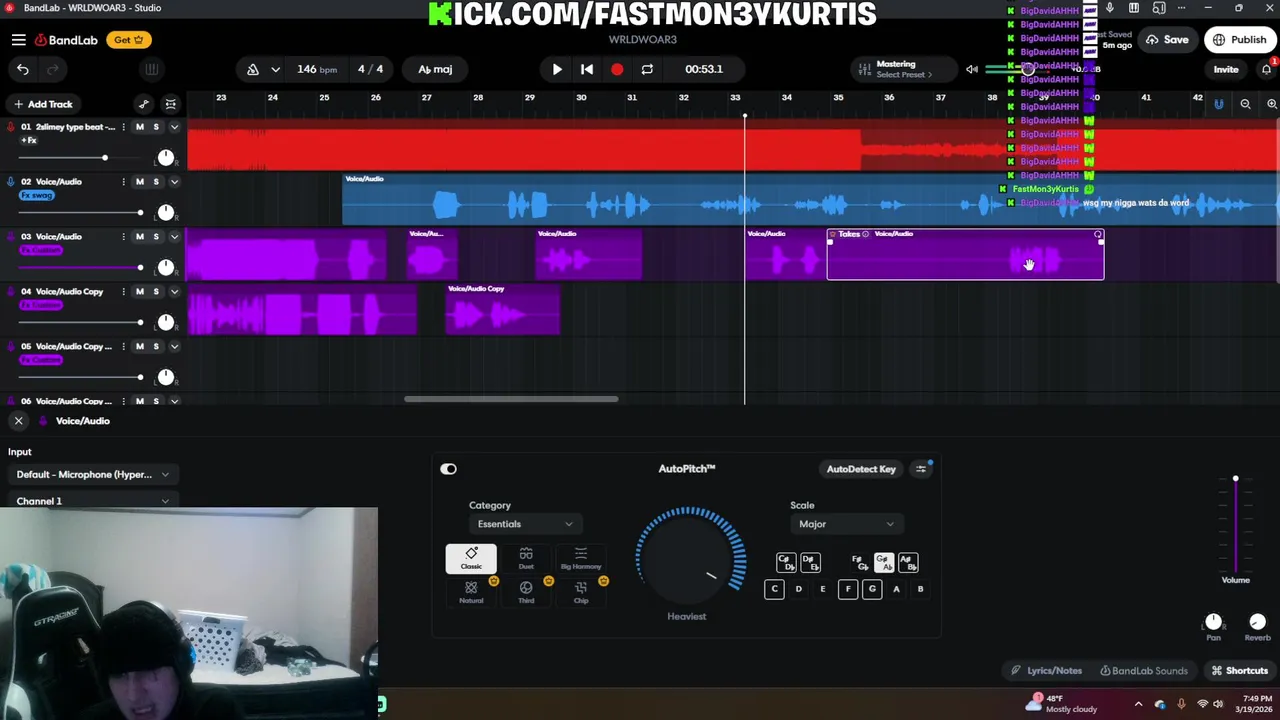
Task: Select the Third AutoPitch preset
Action: (526, 593)
